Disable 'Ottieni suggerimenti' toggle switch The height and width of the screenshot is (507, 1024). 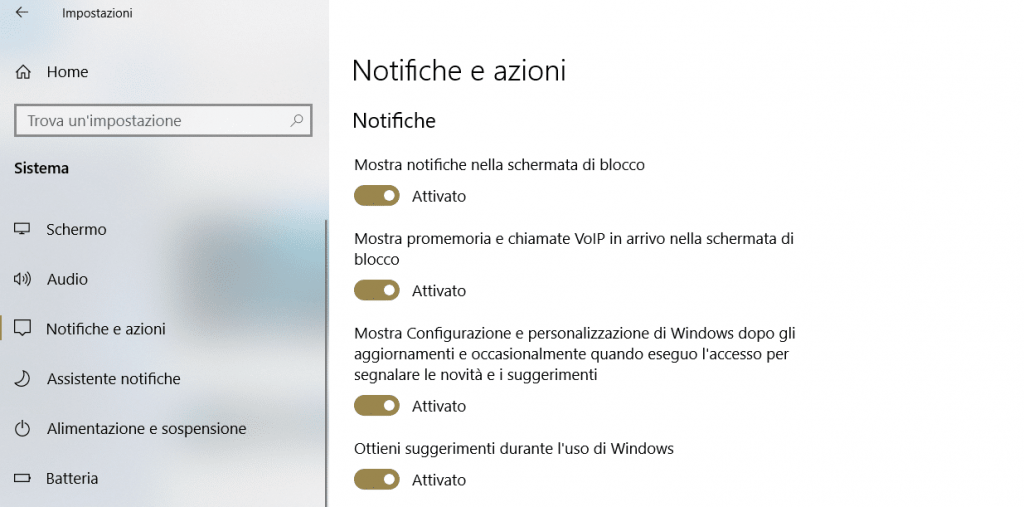pyautogui.click(x=377, y=480)
